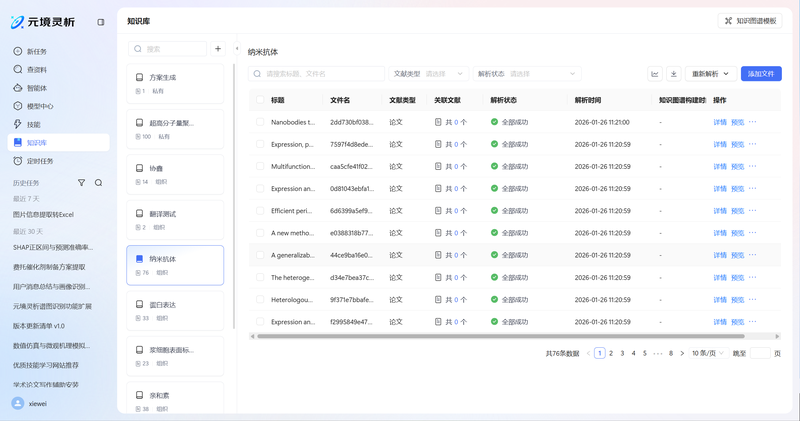Open 详情 for the Efficient peri row
Image resolution: width=800 pixels, height=421 pixels.
(720, 211)
